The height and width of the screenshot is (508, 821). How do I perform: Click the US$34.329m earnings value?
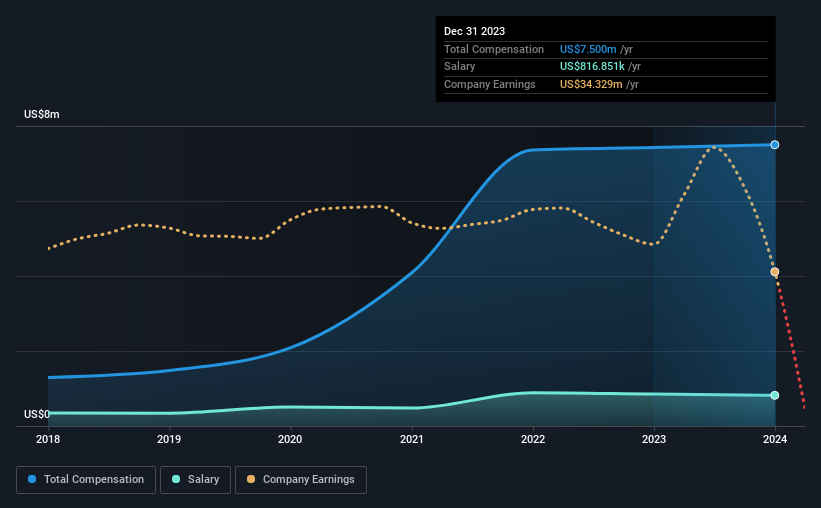[591, 84]
